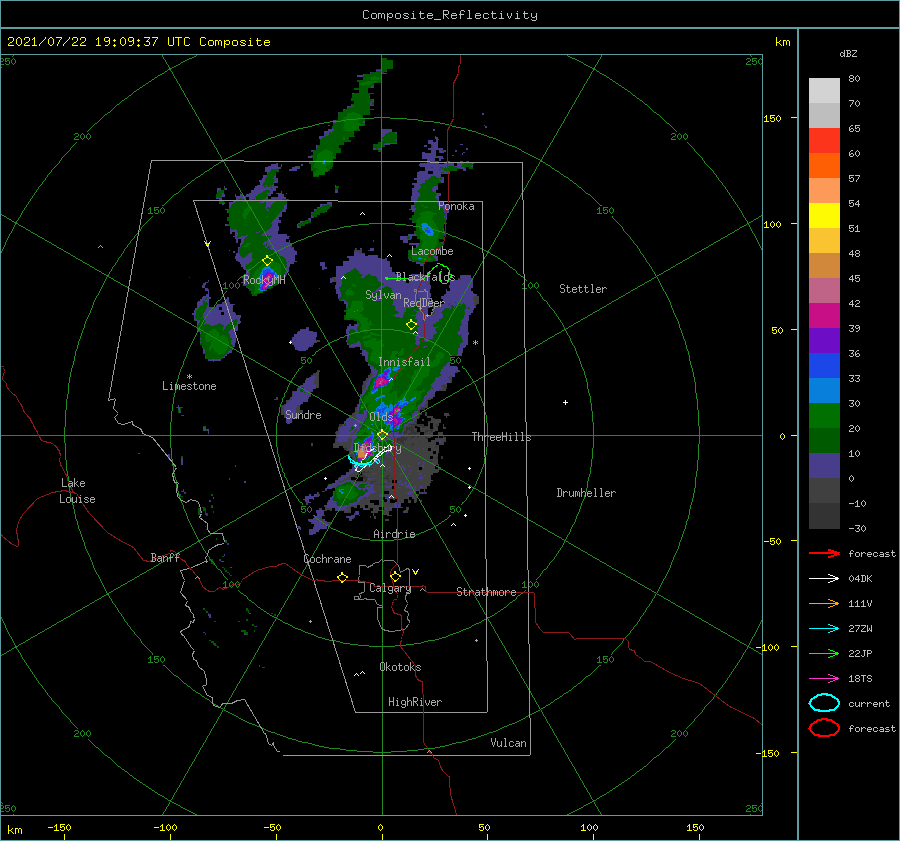The height and width of the screenshot is (841, 900).
Task: Select the magenta 39-42 dBZ color swatch
Action: (x=824, y=316)
